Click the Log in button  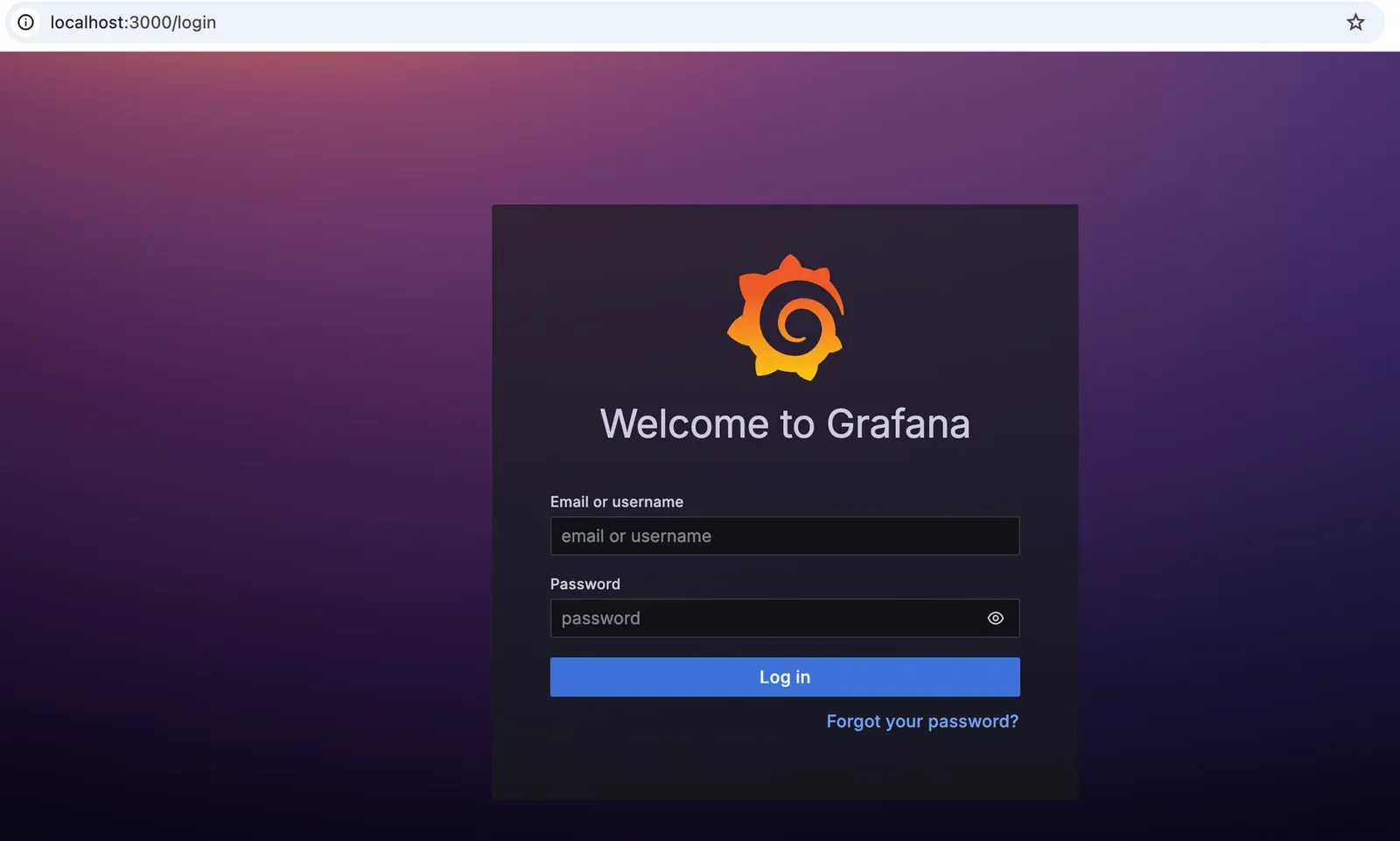[785, 677]
